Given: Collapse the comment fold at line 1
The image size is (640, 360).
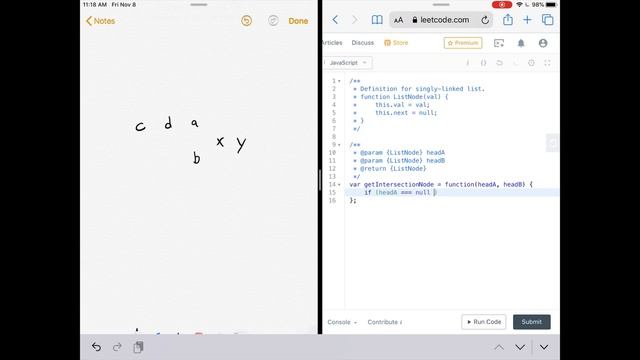Looking at the screenshot, I should tap(339, 81).
